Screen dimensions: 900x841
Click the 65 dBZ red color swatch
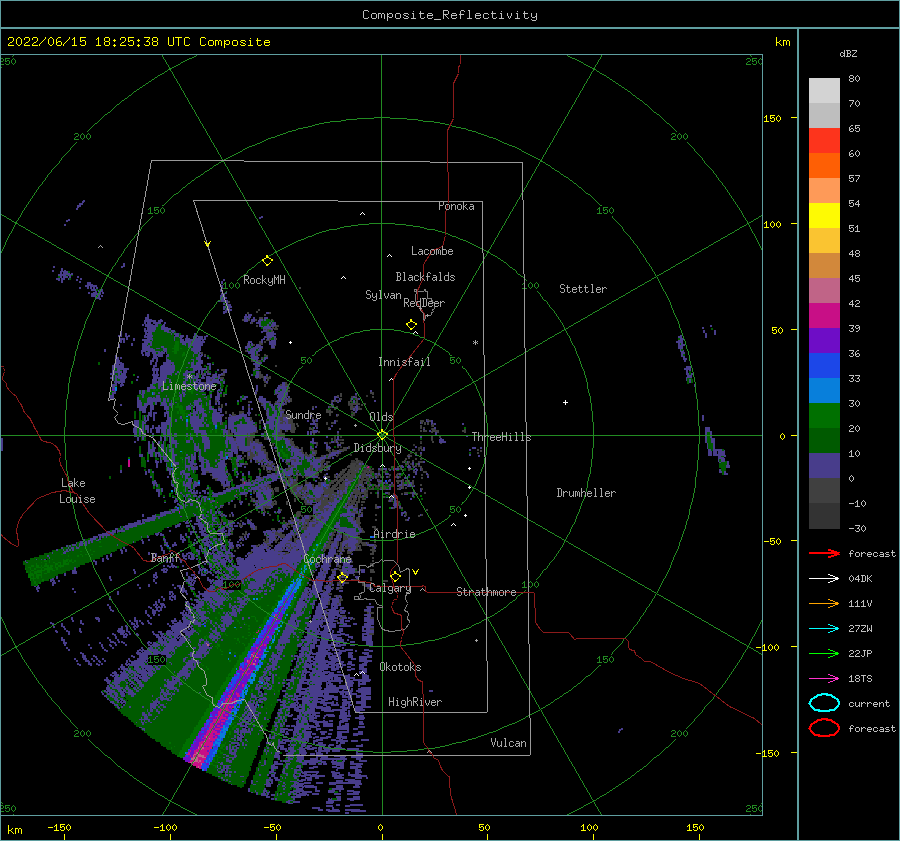824,140
